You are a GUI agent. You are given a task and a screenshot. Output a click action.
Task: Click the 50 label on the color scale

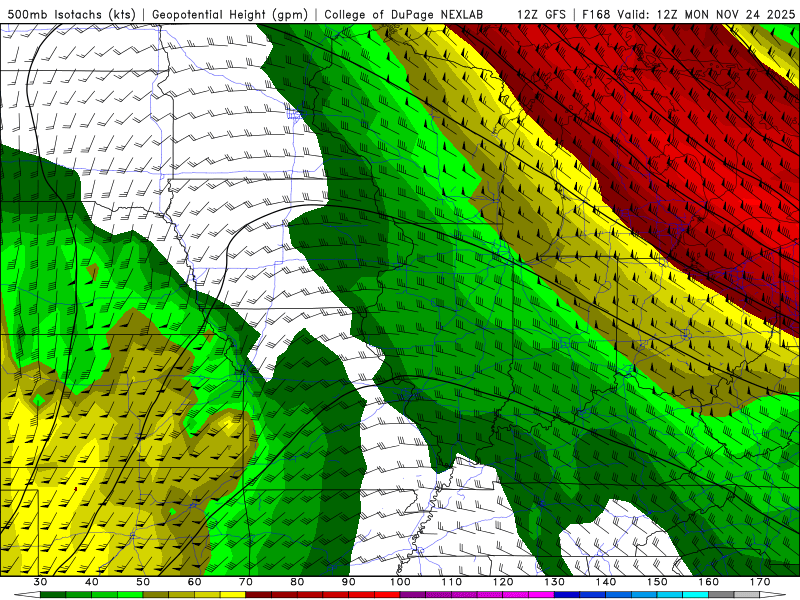(143, 582)
